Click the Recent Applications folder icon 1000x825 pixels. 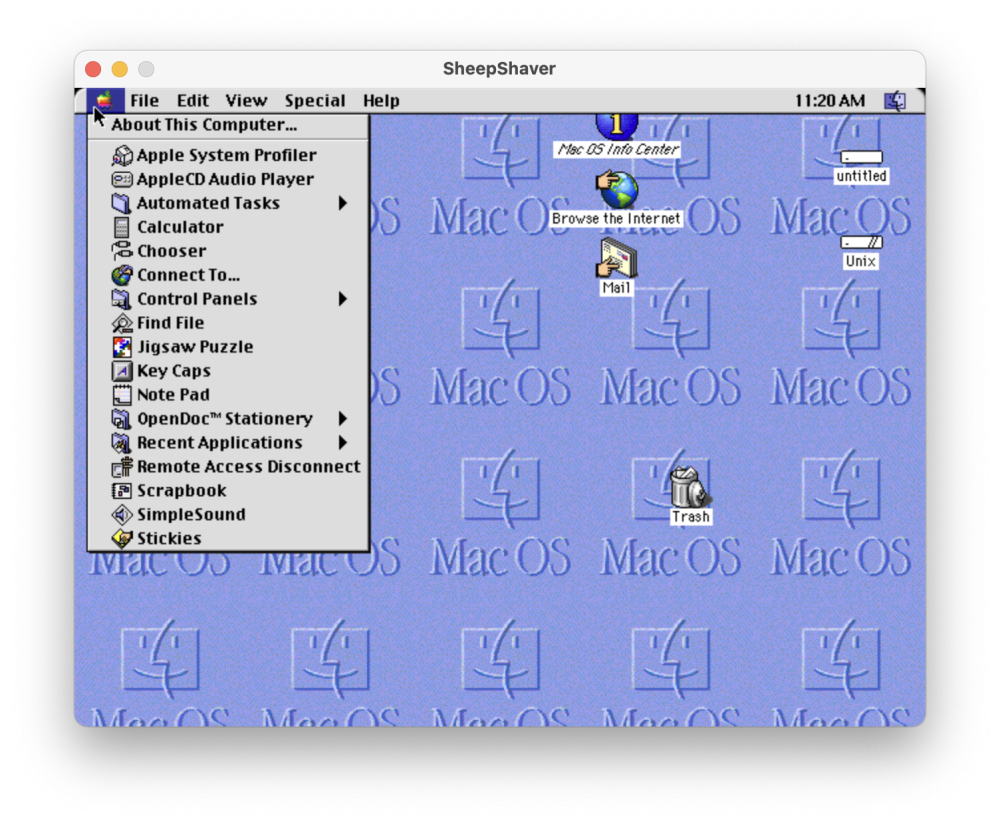(x=122, y=442)
